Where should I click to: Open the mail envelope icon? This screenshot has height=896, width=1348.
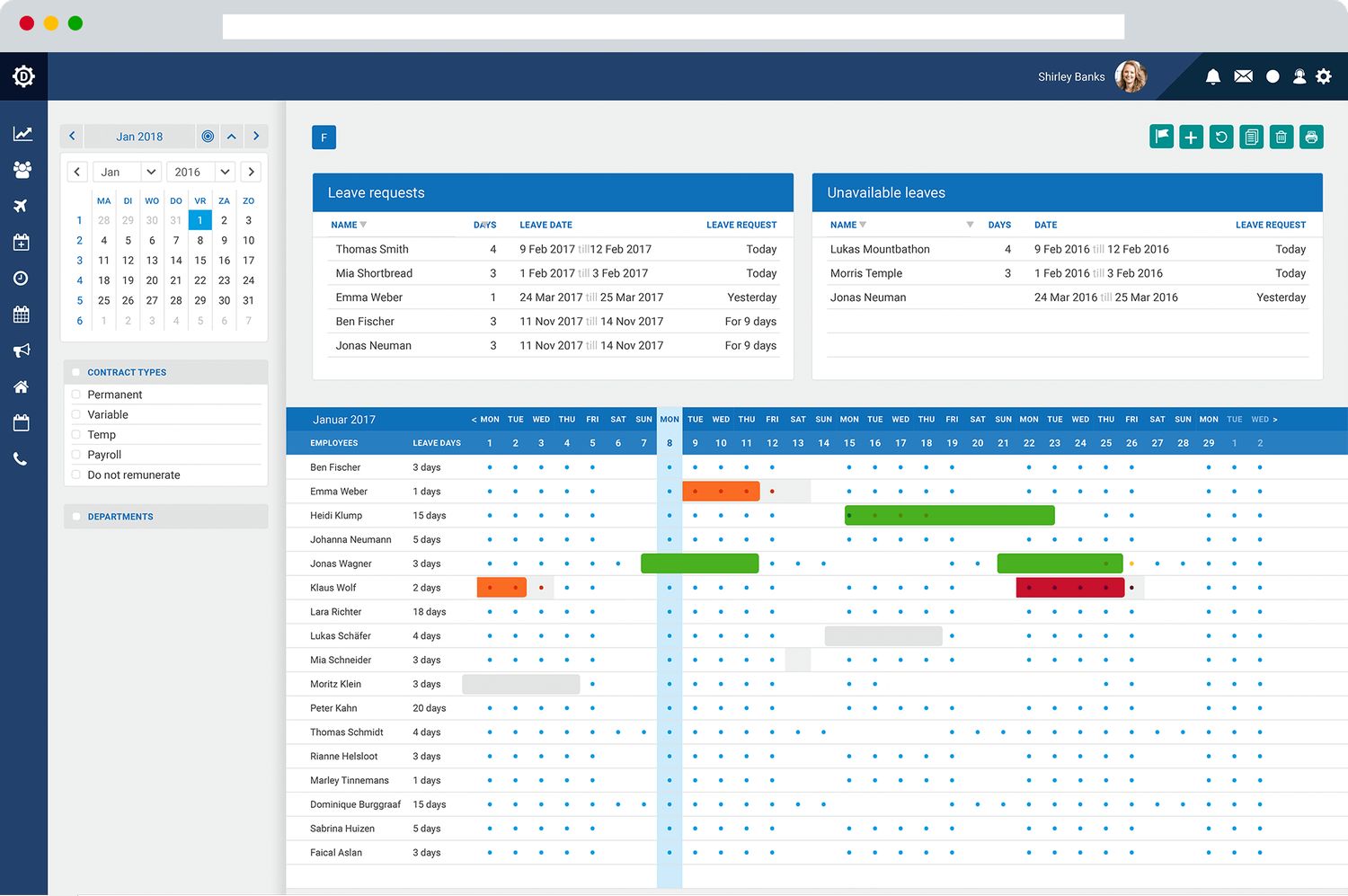1244,76
